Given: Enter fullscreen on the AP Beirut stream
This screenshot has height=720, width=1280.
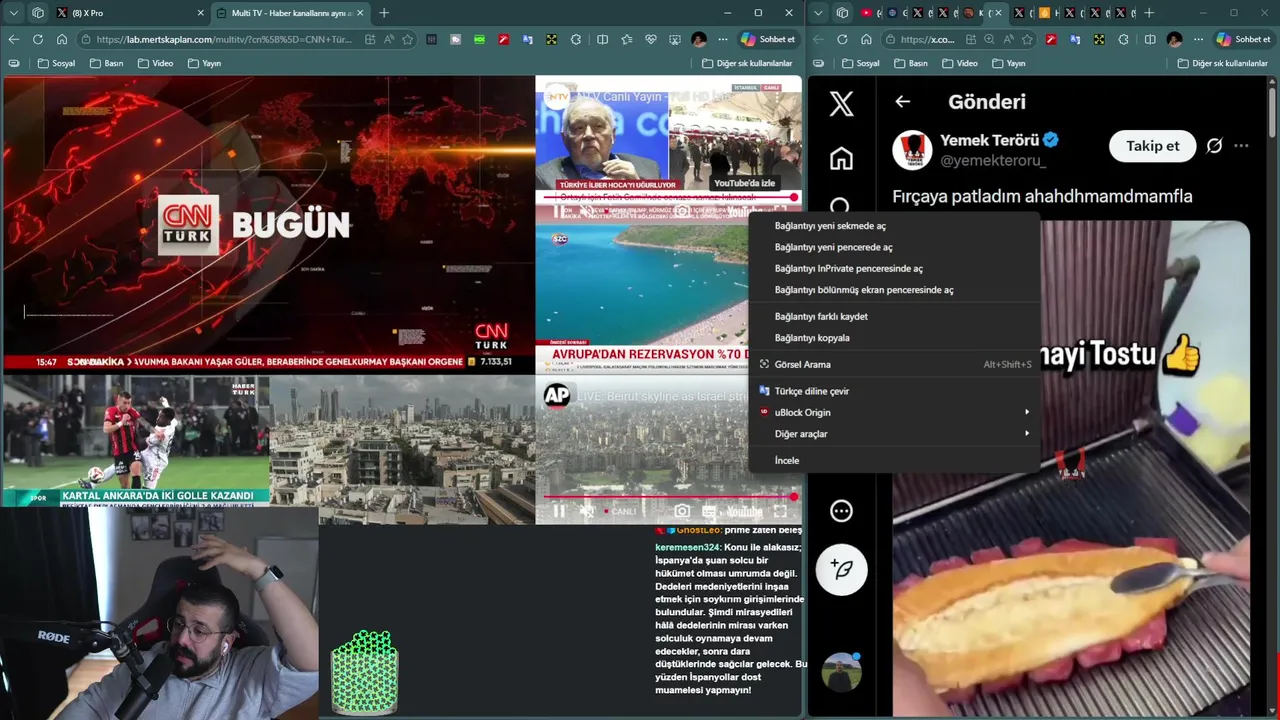Looking at the screenshot, I should pos(780,511).
